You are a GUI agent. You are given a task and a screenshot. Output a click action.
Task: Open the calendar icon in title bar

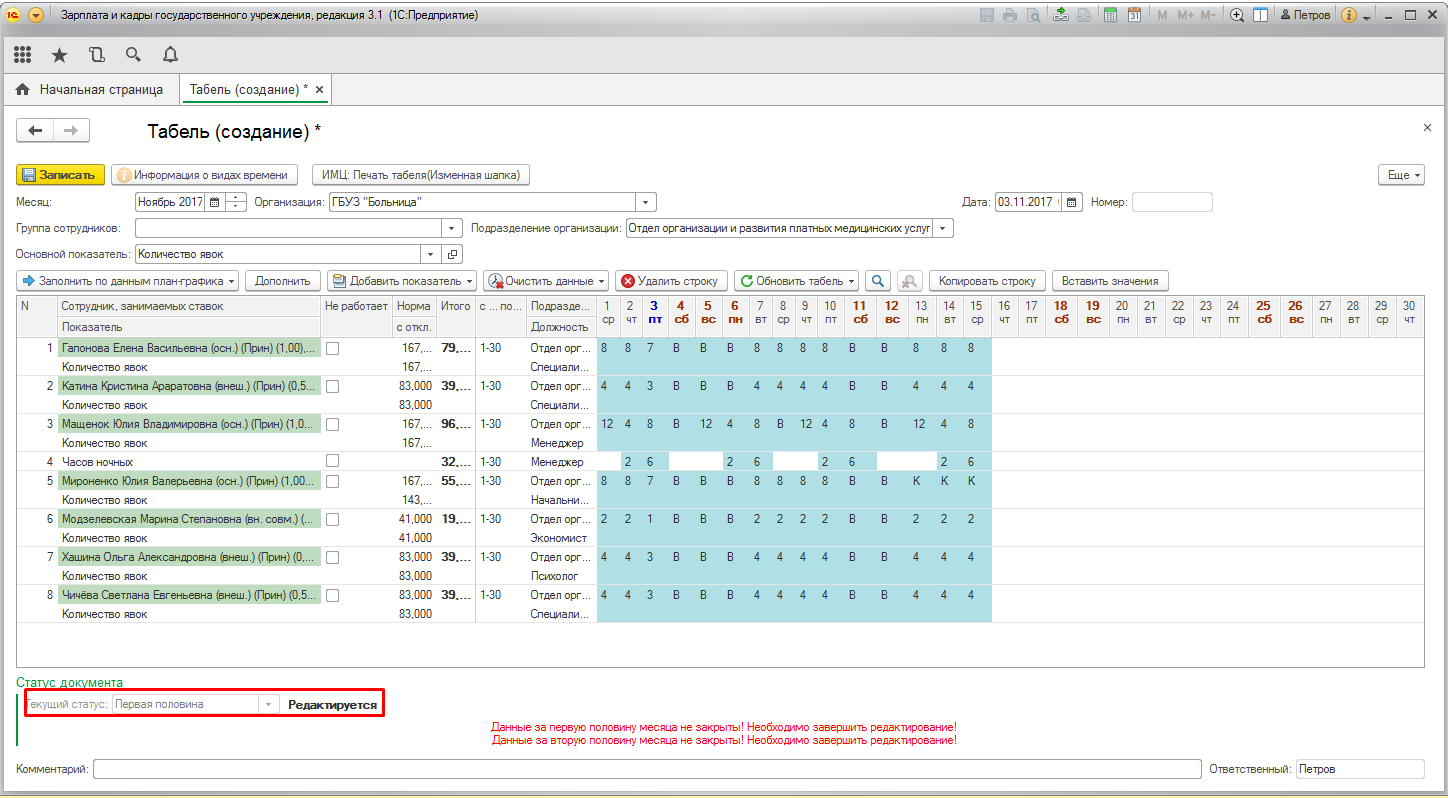point(1134,16)
